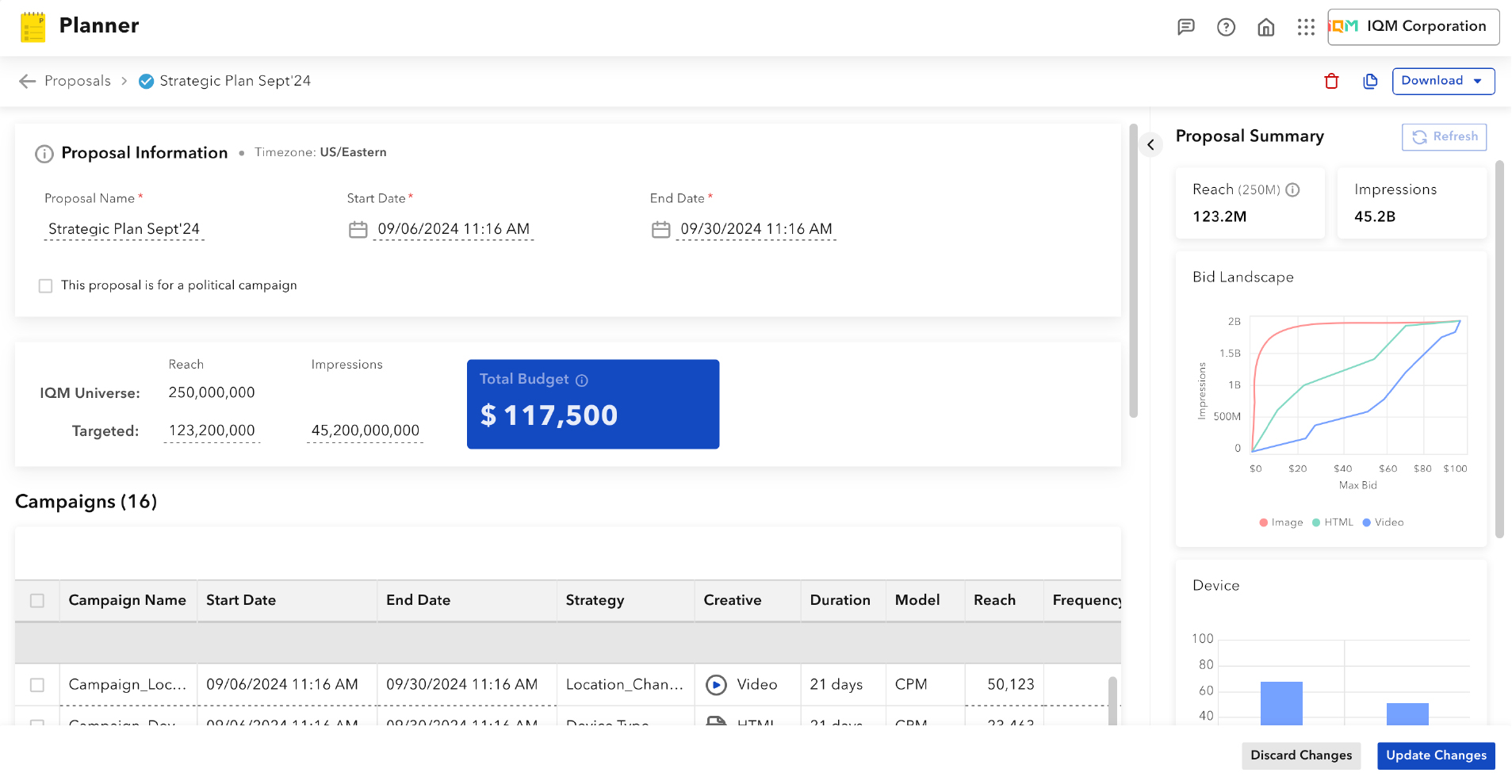
Task: Toggle the Video series in chart legend
Action: tap(1383, 522)
